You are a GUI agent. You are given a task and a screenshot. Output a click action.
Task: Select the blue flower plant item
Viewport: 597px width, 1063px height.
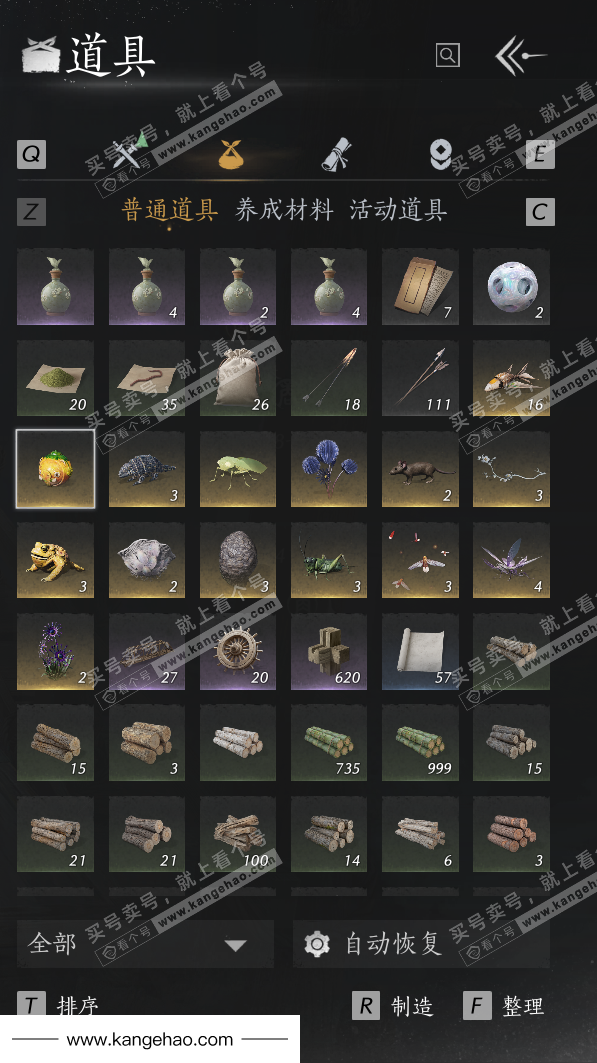point(329,468)
